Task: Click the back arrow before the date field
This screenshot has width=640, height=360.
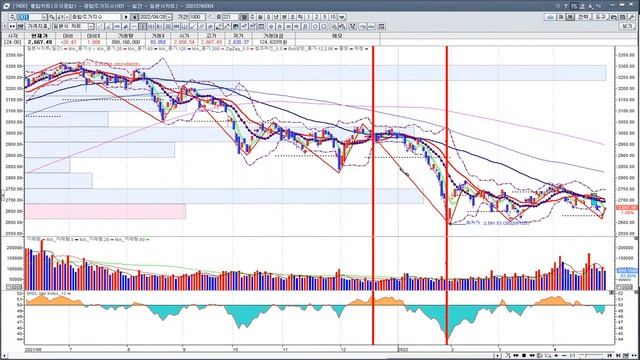Action: 134,17
